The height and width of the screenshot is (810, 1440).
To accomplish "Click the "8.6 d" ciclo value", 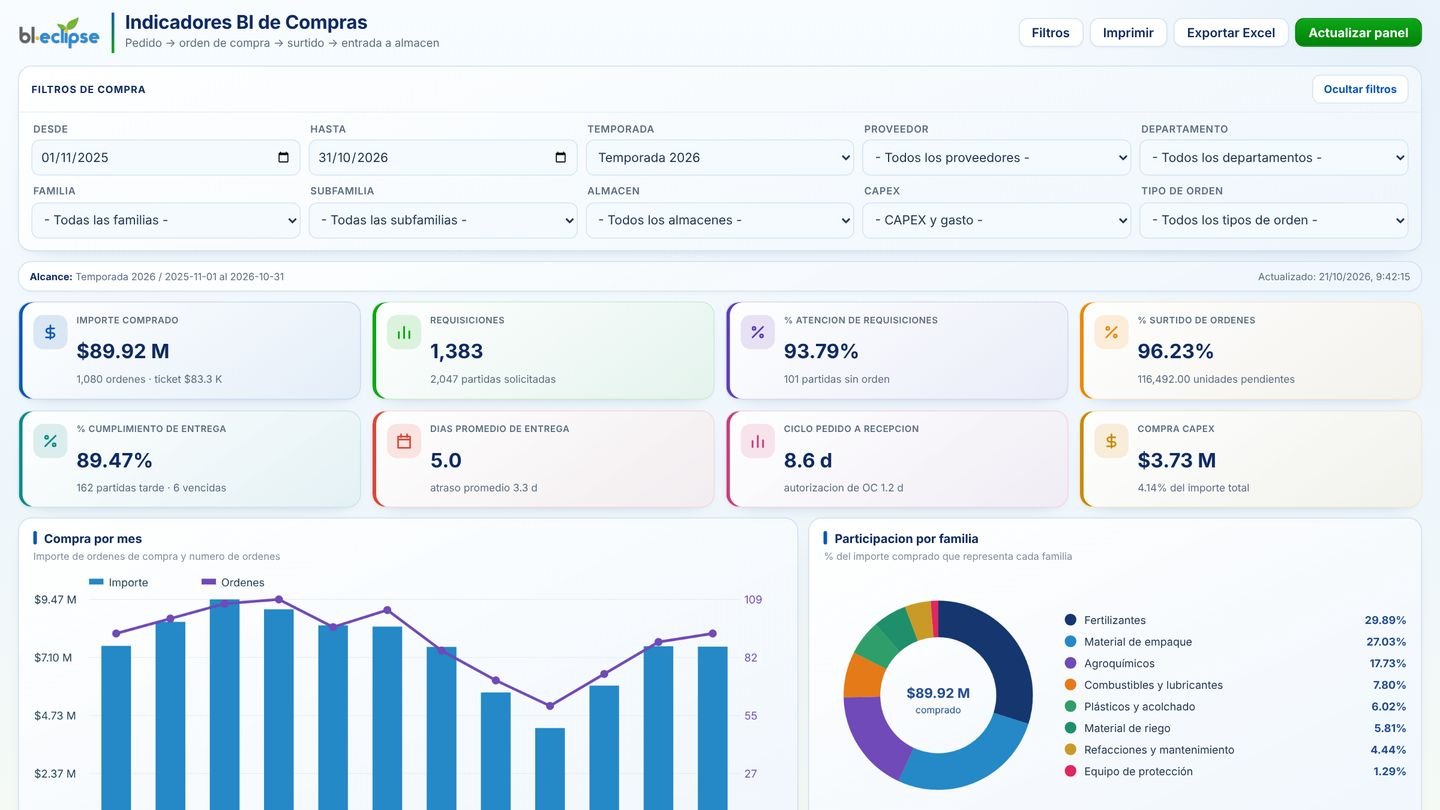I will [x=808, y=460].
